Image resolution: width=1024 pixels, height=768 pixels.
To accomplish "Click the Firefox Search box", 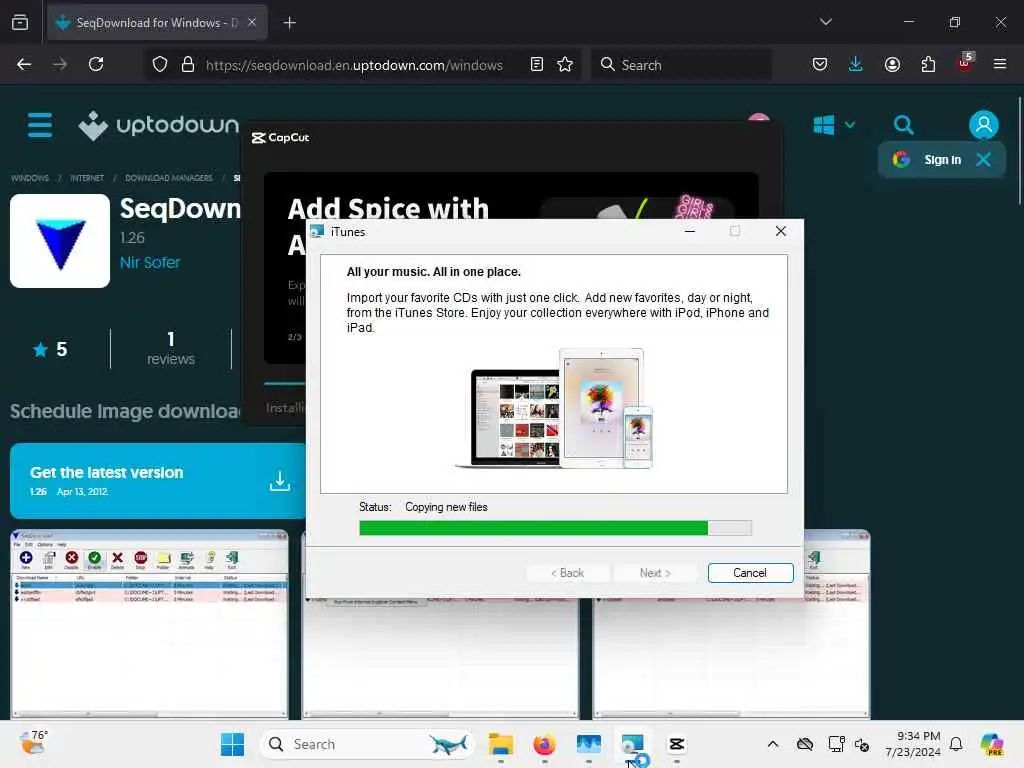I will pyautogui.click(x=681, y=65).
